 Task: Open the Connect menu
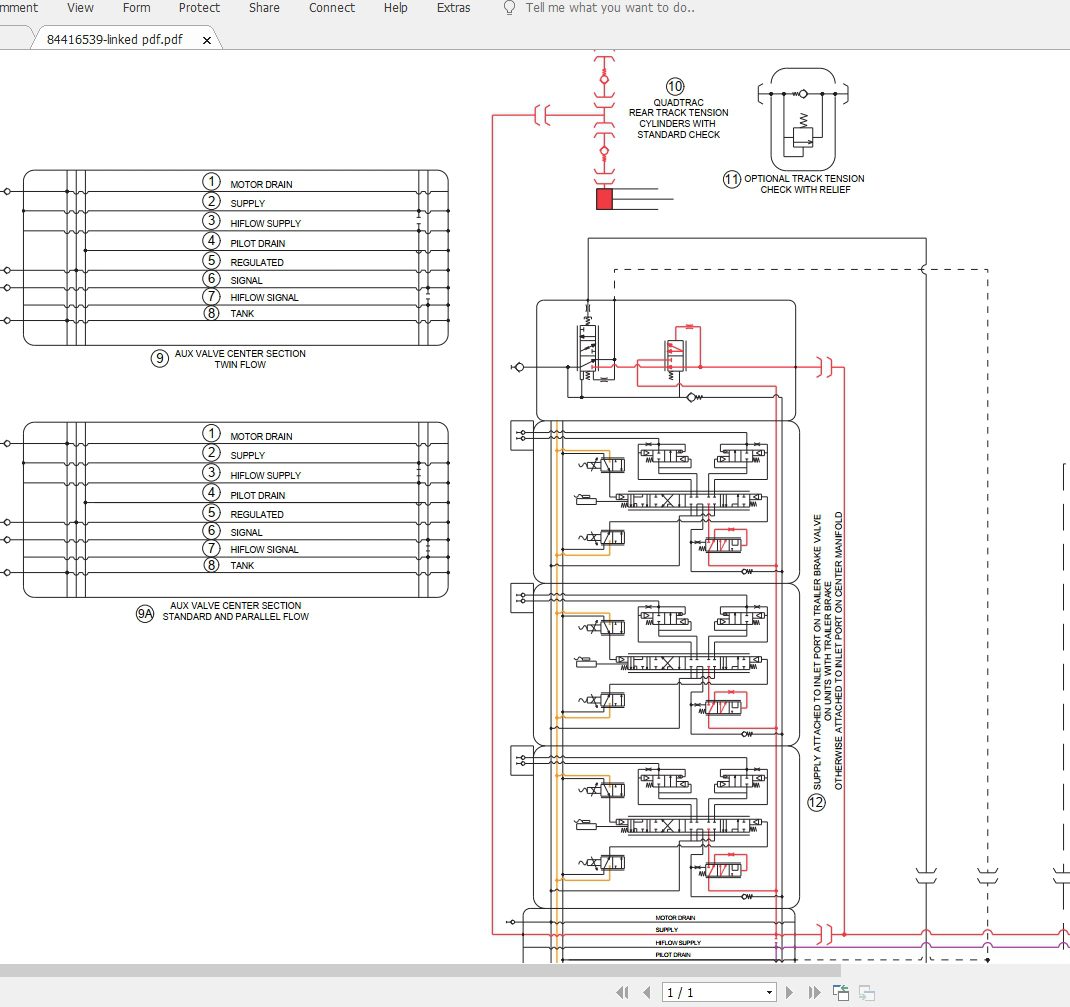pos(331,8)
